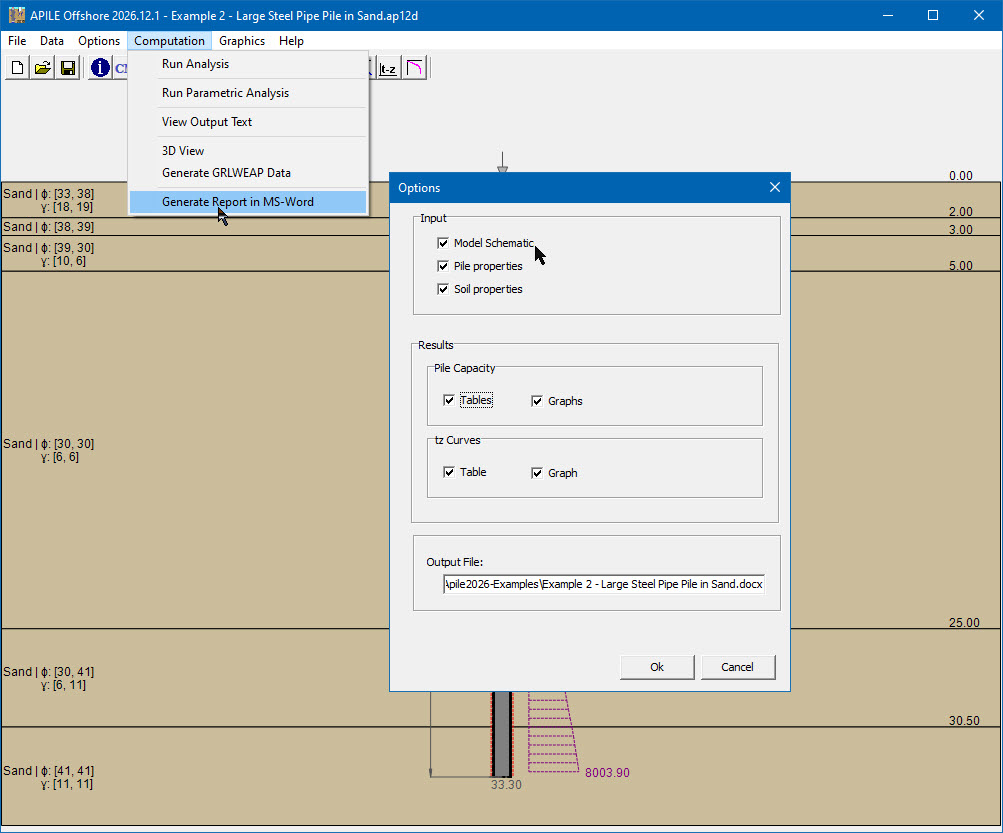Viewport: 1003px width, 833px height.
Task: Click the 3.00 depth marker
Action: point(961,229)
